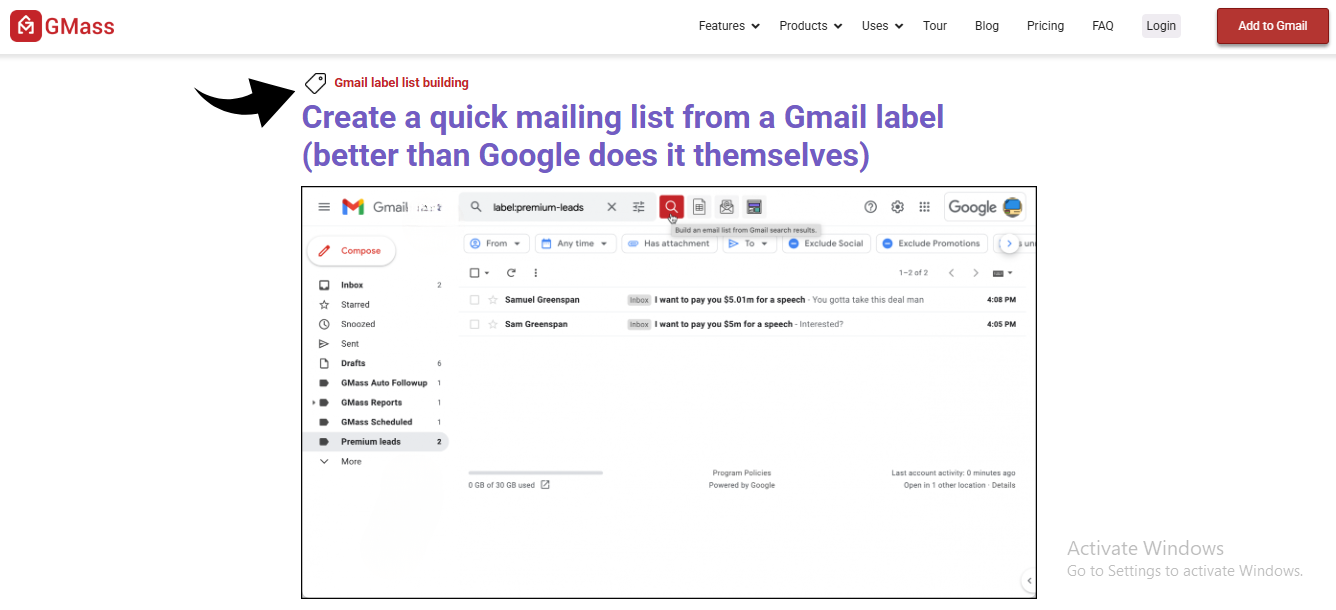Click the Google account avatar
The width and height of the screenshot is (1336, 610).
(1012, 207)
